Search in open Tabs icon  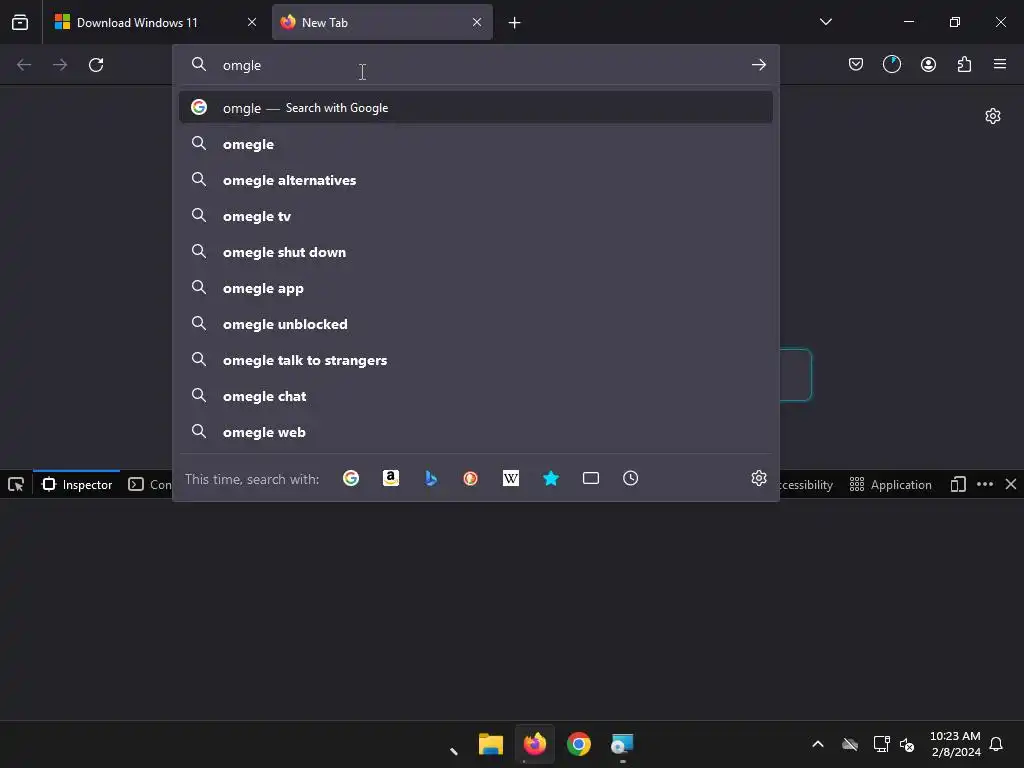tap(590, 478)
